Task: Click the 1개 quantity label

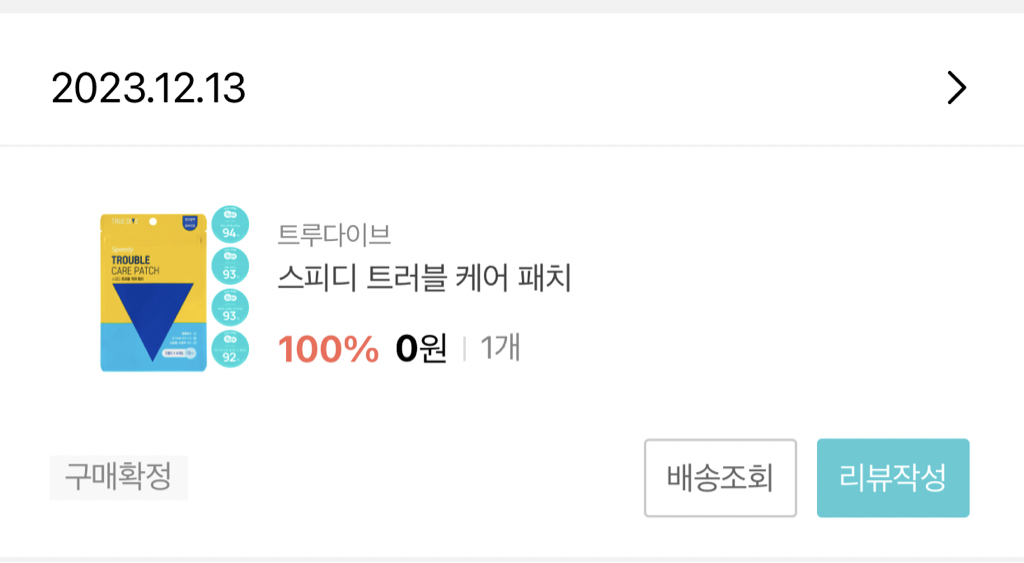Action: [500, 348]
